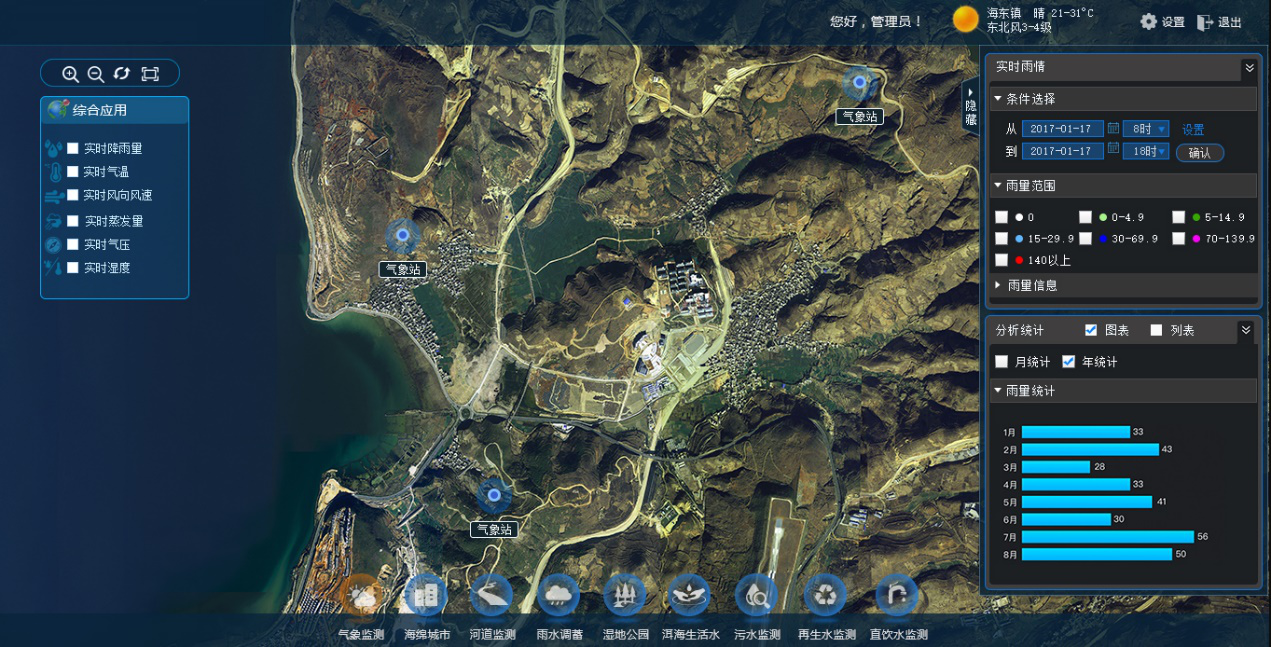Viewport: 1271px width, 647px height.
Task: Select 再生水监测 in the bottom menu
Action: [x=826, y=596]
